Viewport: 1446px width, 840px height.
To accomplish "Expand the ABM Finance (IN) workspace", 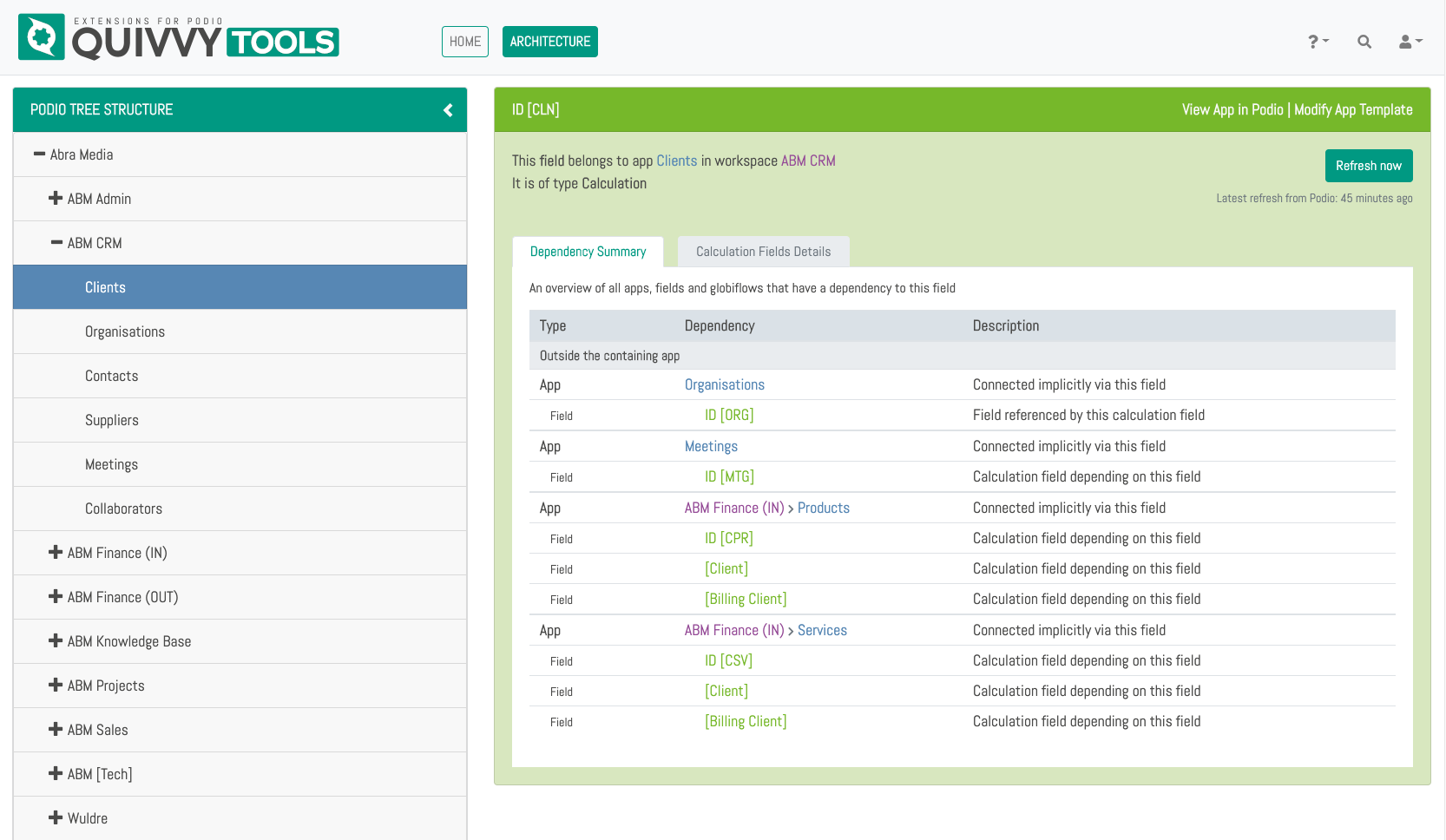I will (x=56, y=553).
